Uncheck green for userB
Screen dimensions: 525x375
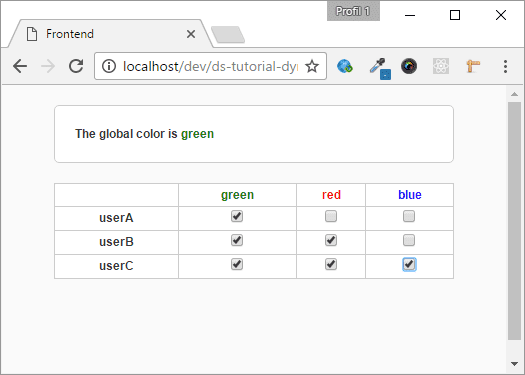click(237, 240)
